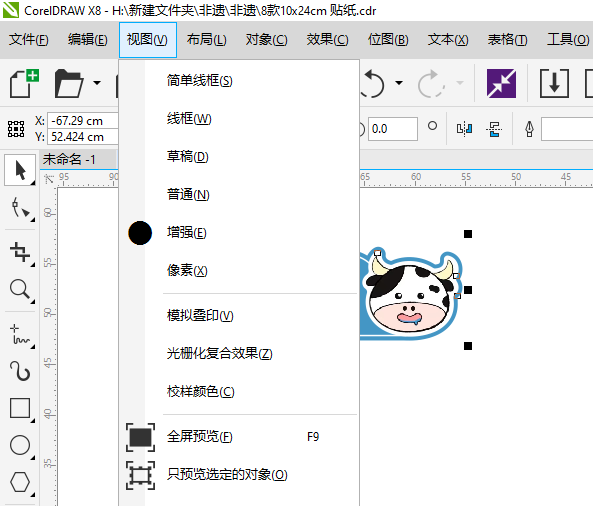Open the 布局(L) menu
The image size is (593, 506).
[x=206, y=40]
